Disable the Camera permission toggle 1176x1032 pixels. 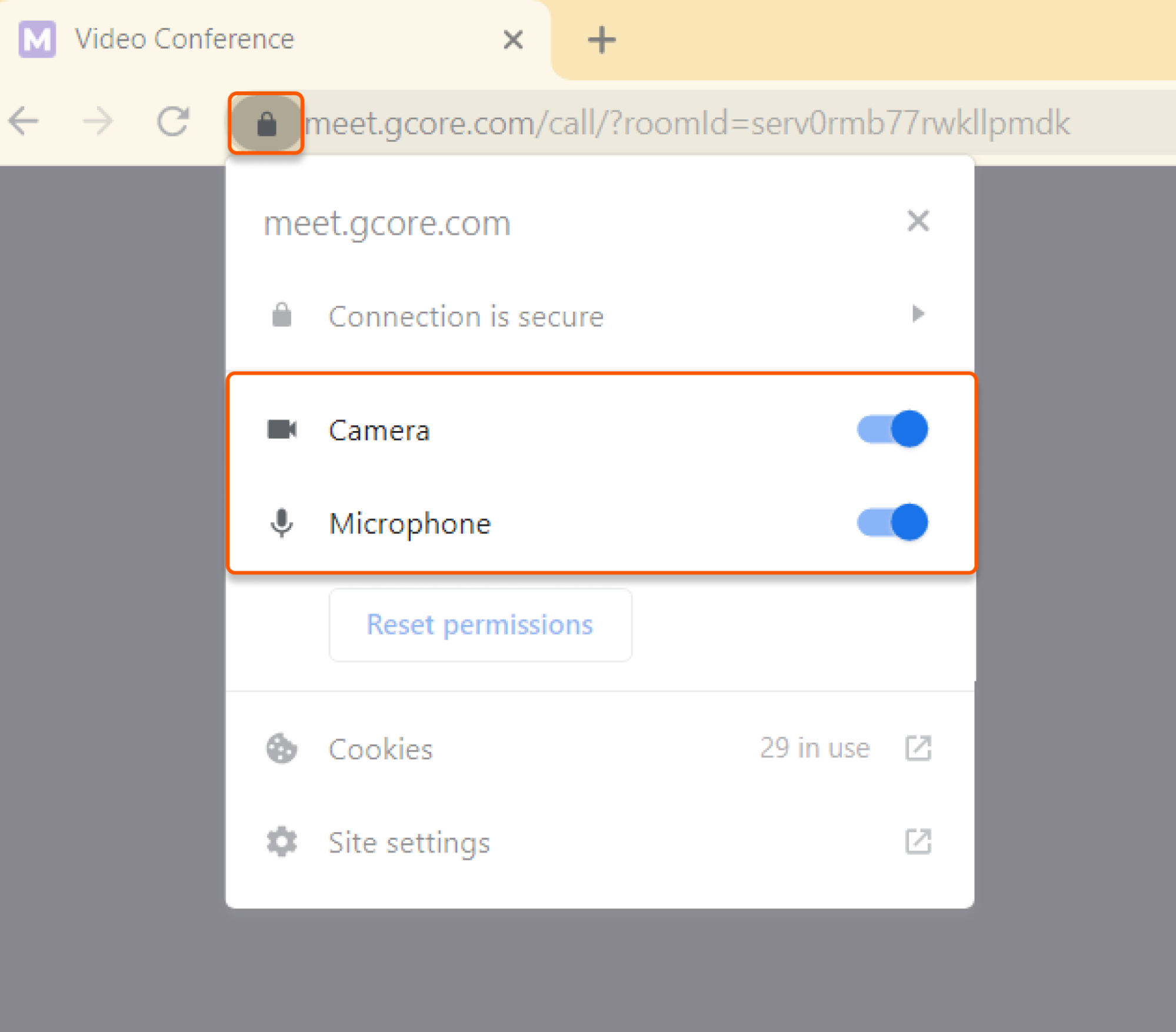(x=892, y=429)
